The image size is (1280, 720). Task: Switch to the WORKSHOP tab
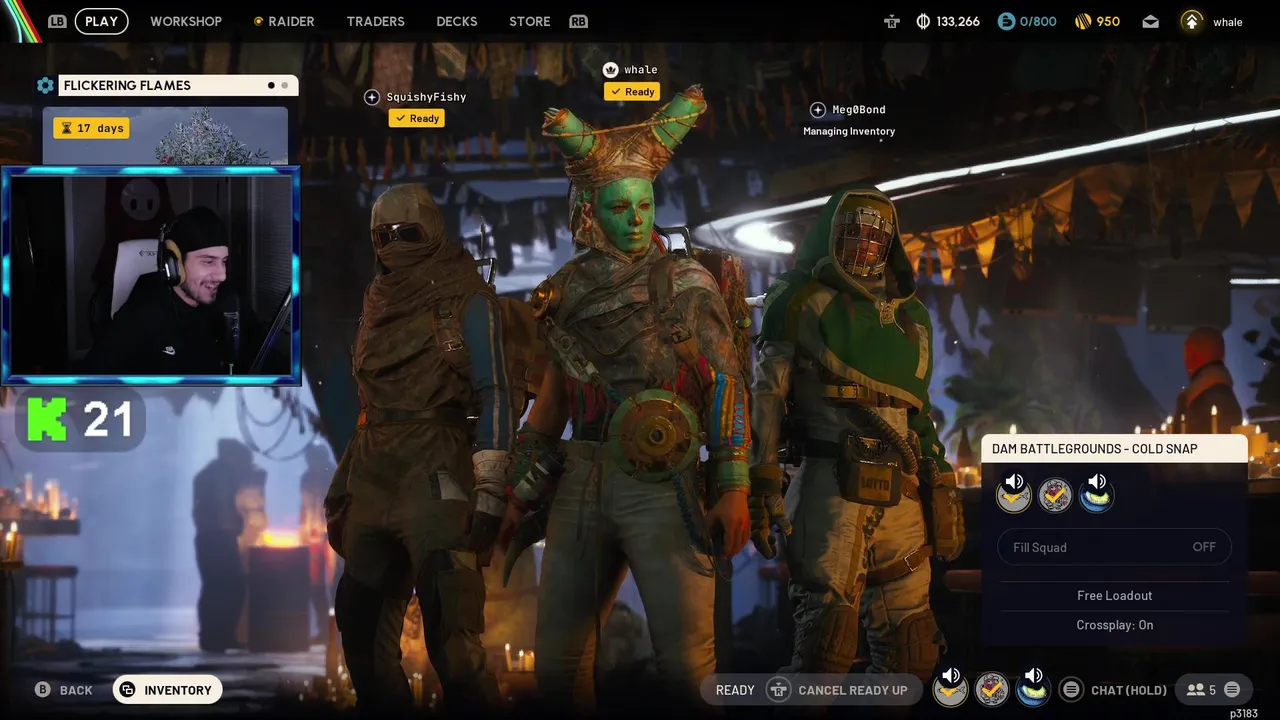[x=186, y=21]
